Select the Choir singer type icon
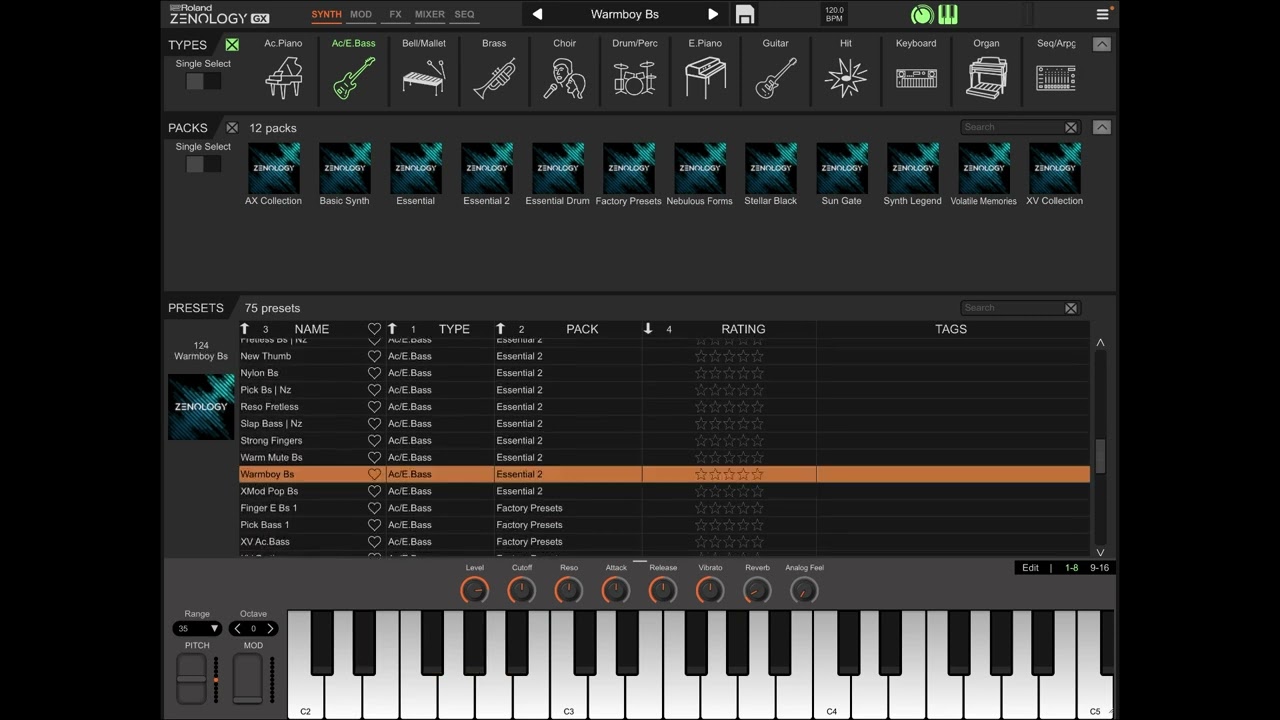This screenshot has height=720, width=1280. pyautogui.click(x=564, y=77)
